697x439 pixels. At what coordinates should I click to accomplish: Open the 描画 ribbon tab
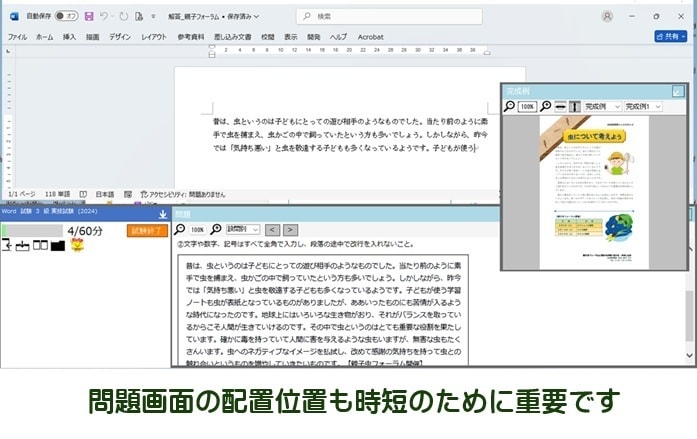click(92, 37)
